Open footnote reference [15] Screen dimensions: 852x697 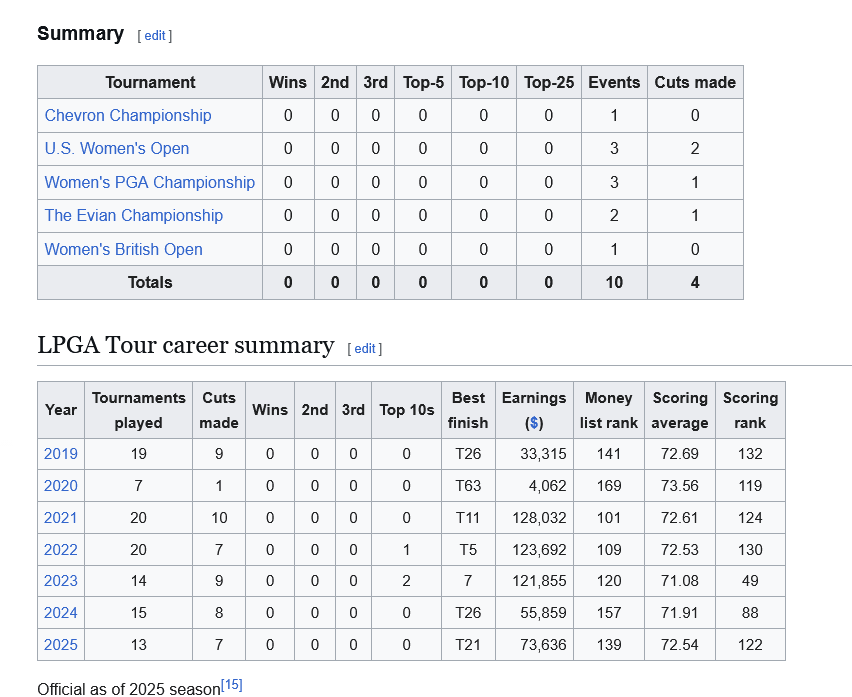tap(231, 685)
